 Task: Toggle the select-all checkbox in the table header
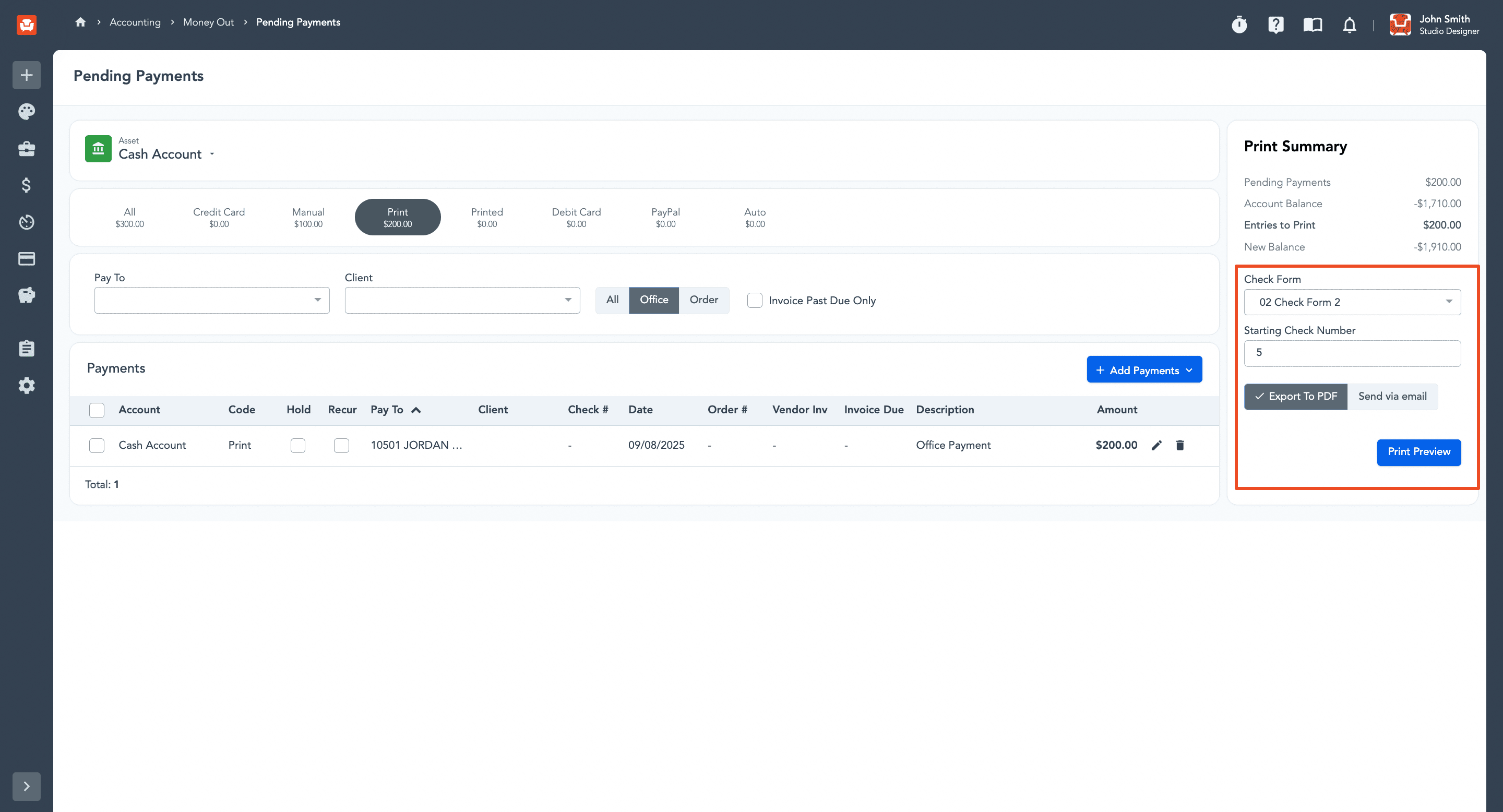point(97,410)
